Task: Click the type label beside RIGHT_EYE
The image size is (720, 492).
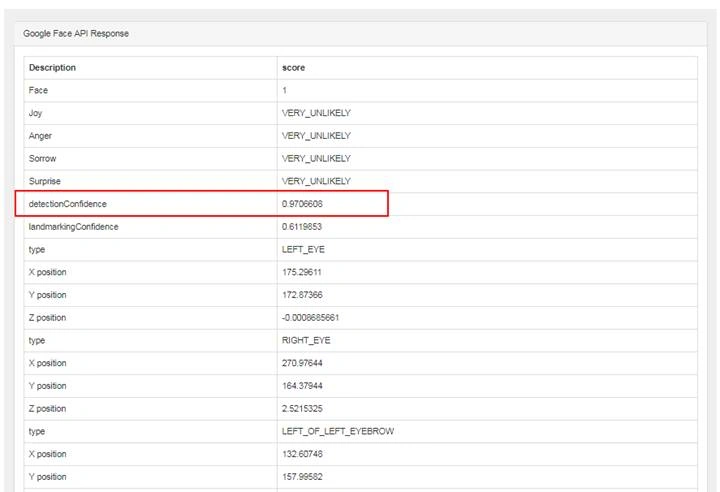Action: [37, 340]
